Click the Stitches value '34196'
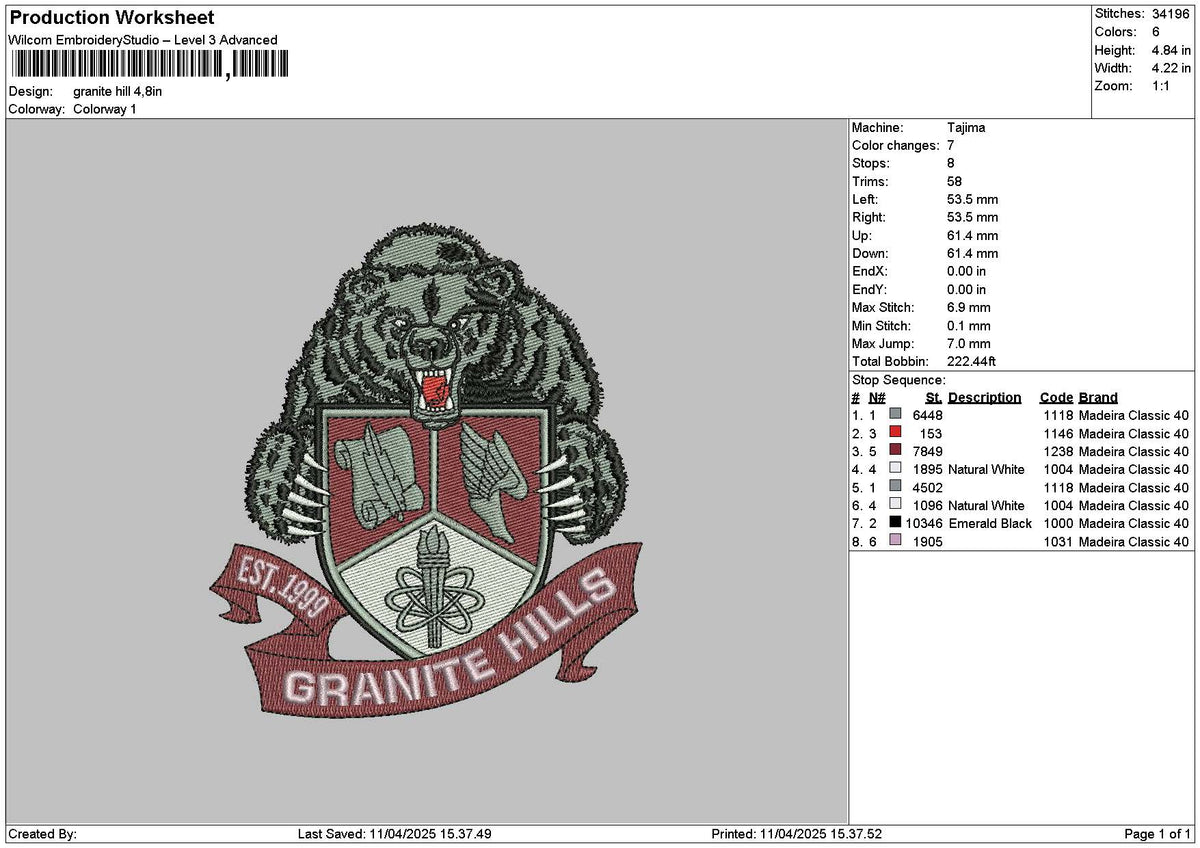This screenshot has height=848, width=1200. pos(1172,14)
